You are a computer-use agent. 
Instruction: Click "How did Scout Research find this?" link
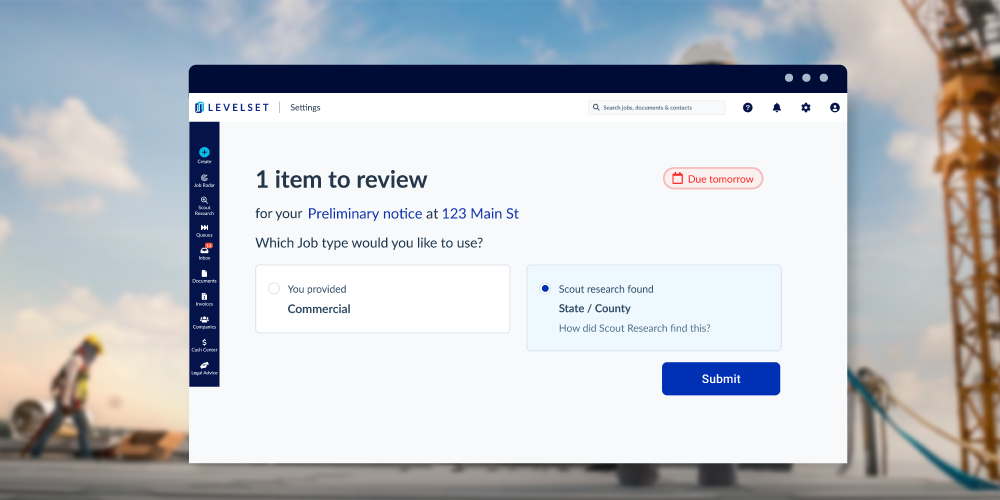pos(634,328)
